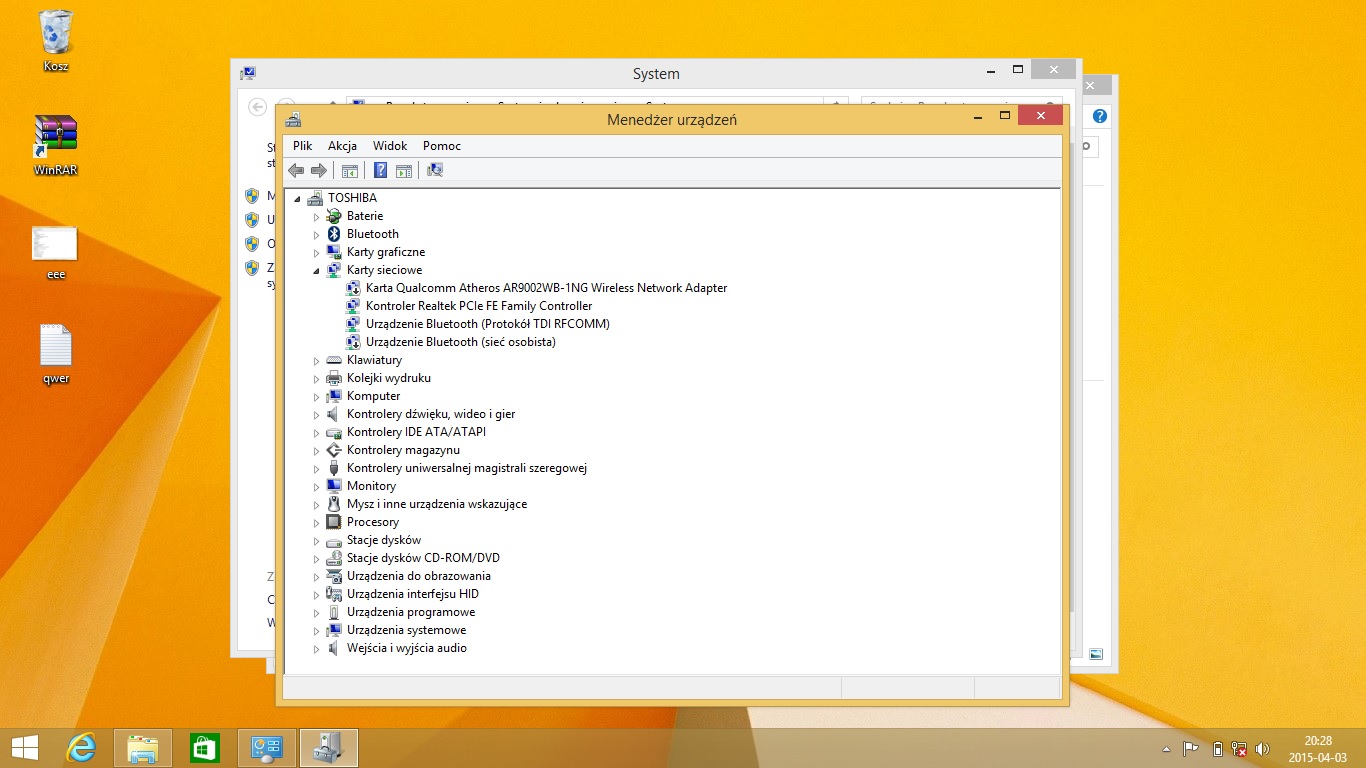Click the Klawiatury keyboard icon
The width and height of the screenshot is (1366, 768).
pyautogui.click(x=334, y=360)
